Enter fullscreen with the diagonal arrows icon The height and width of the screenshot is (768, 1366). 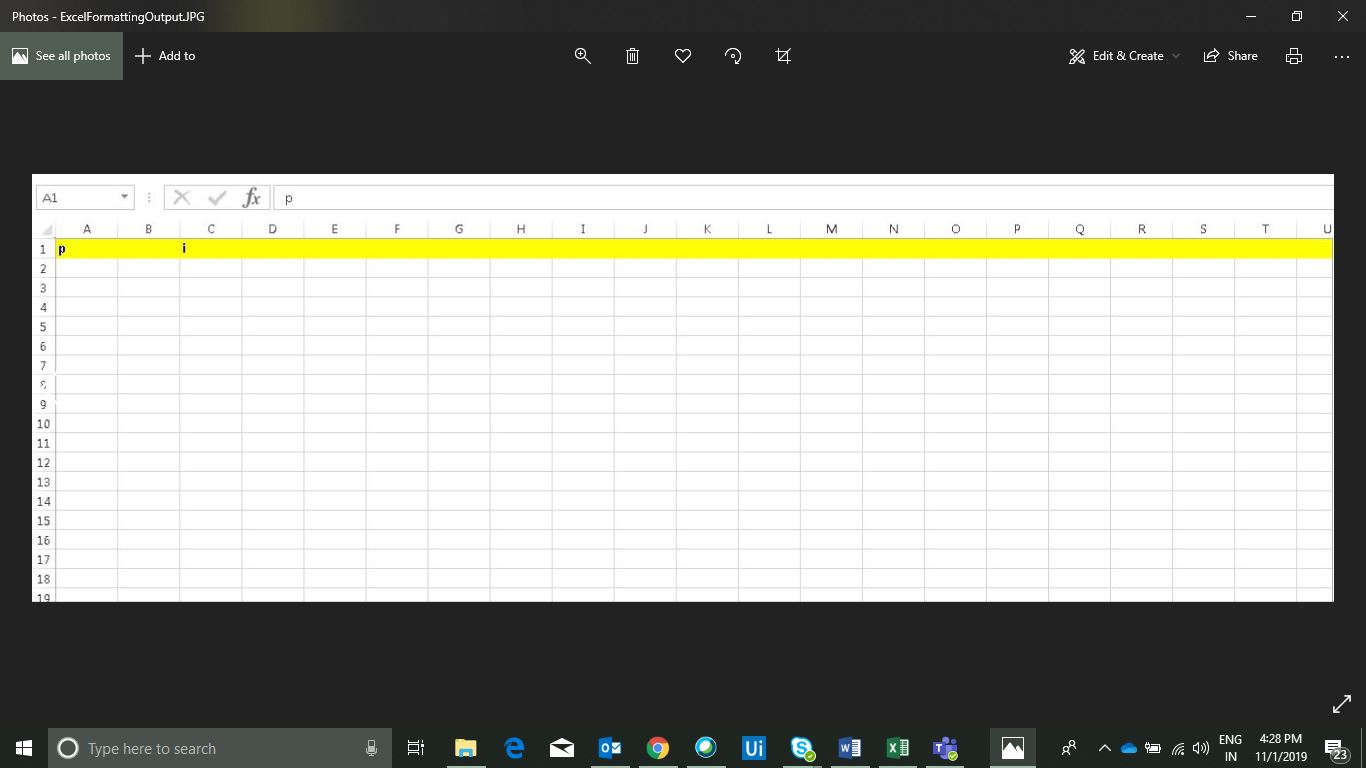tap(1342, 705)
